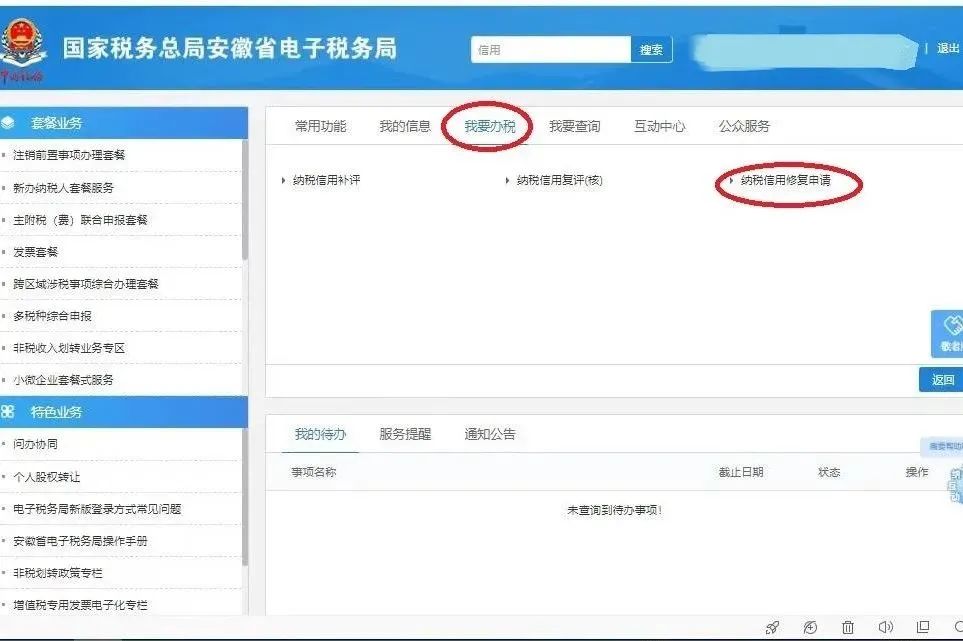
Task: Click the trash can icon in the bottom bar
Action: 848,627
